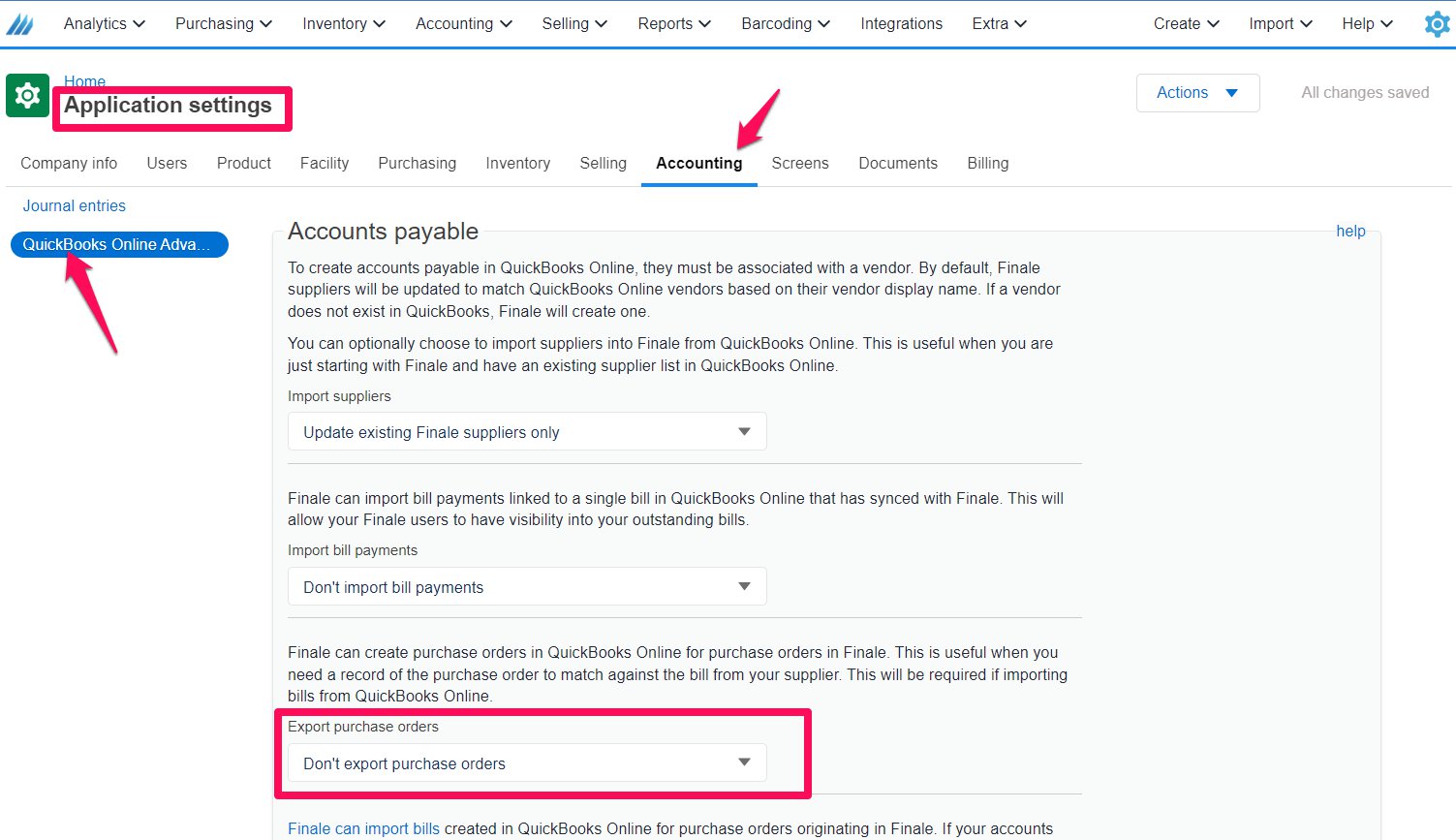This screenshot has height=840, width=1456.
Task: Open the Inventory top menu
Action: [344, 23]
